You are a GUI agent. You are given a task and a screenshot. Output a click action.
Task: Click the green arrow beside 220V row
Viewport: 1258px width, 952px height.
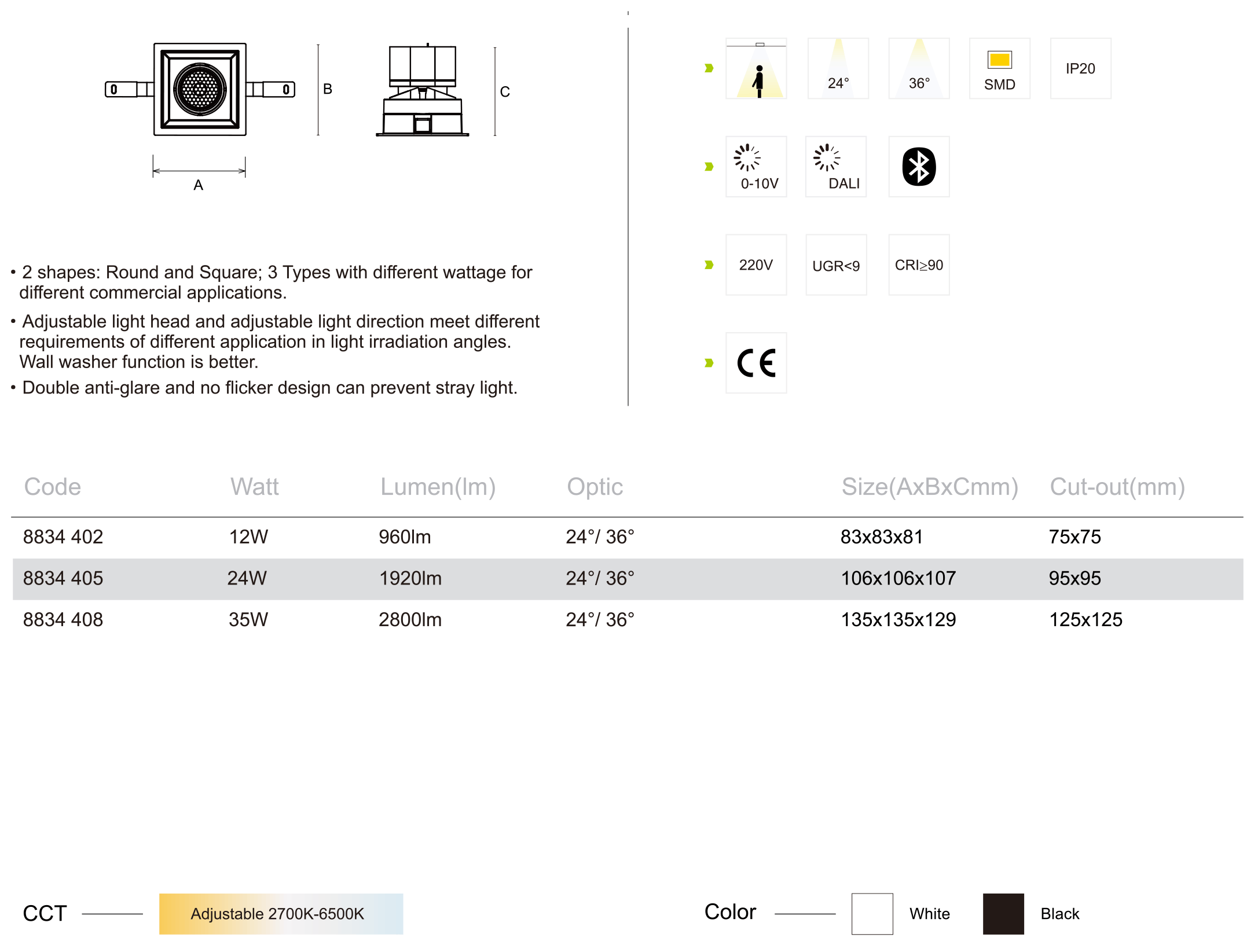[x=709, y=265]
